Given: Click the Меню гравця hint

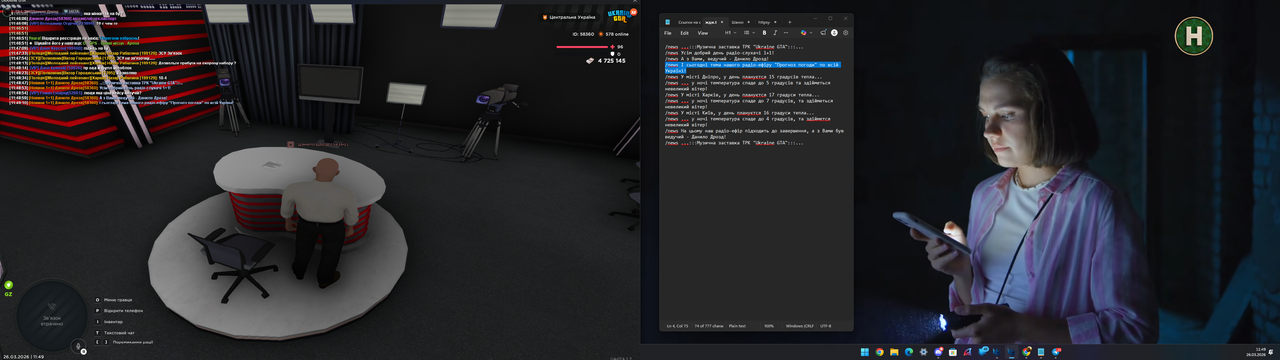Looking at the screenshot, I should 118,300.
